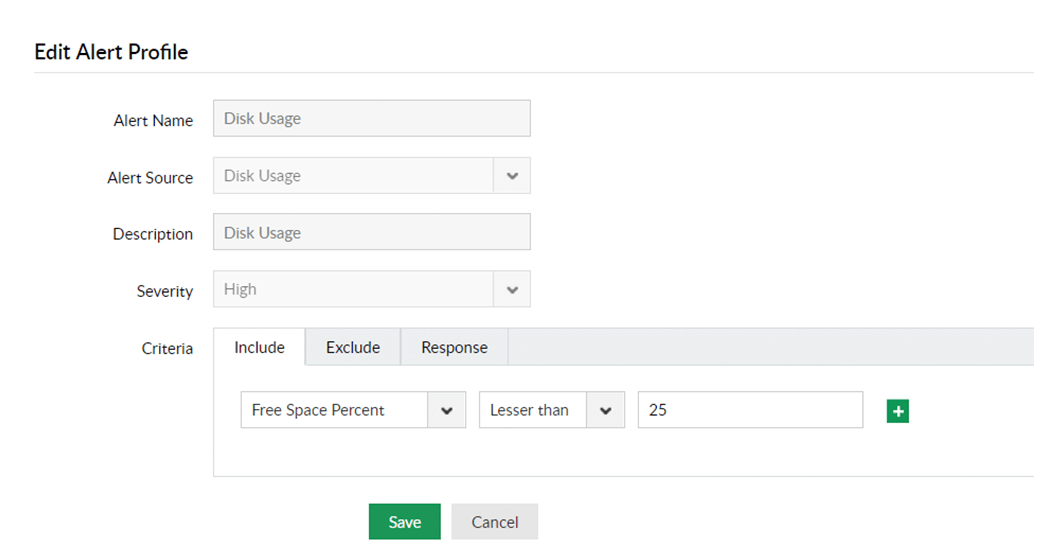This screenshot has width=1048, height=550.
Task: Click the Edit Alert Profile heading
Action: coord(111,52)
